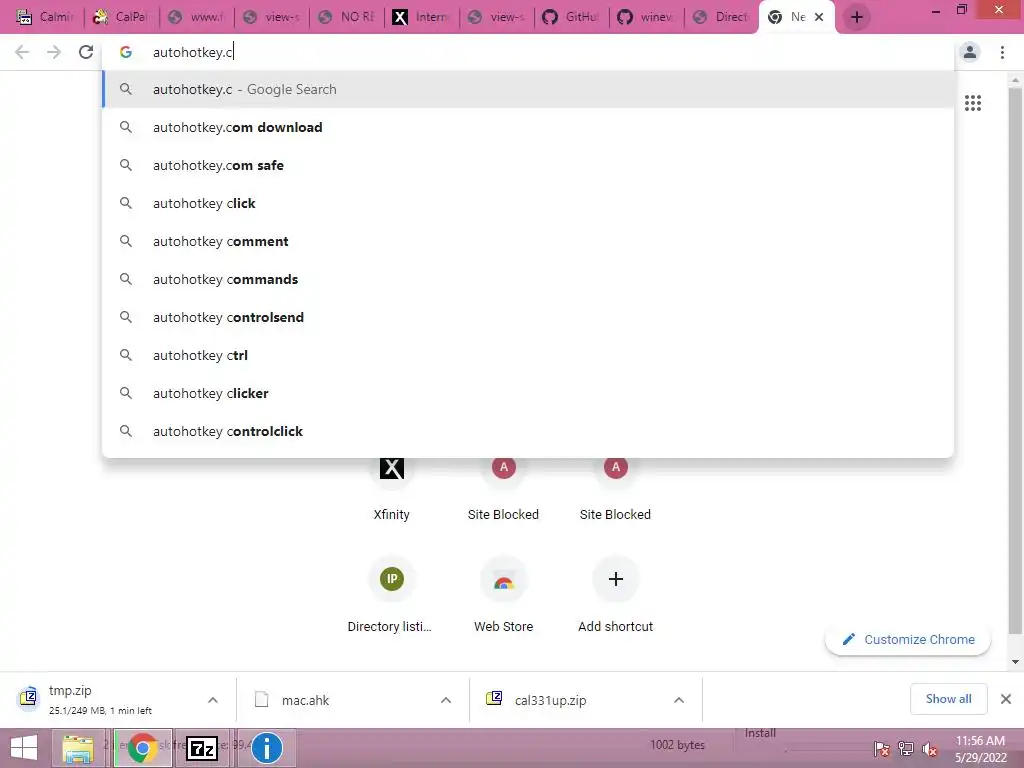Switch to the Intern tab with X icon
Image resolution: width=1024 pixels, height=768 pixels.
(421, 17)
